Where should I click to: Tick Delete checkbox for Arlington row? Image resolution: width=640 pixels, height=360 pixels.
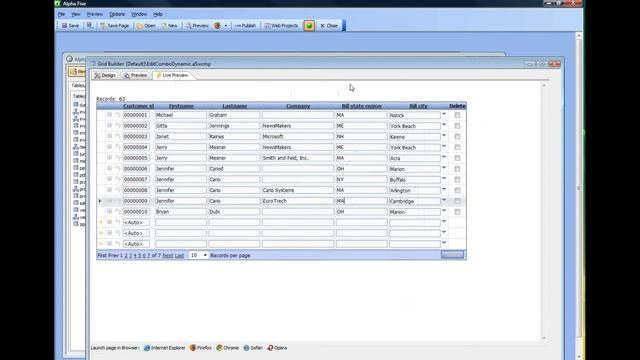coord(457,190)
